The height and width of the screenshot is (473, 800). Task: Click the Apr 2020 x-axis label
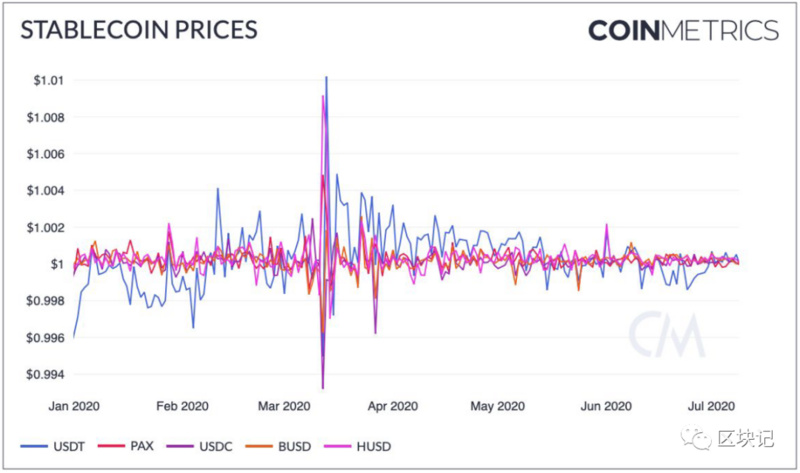[390, 406]
